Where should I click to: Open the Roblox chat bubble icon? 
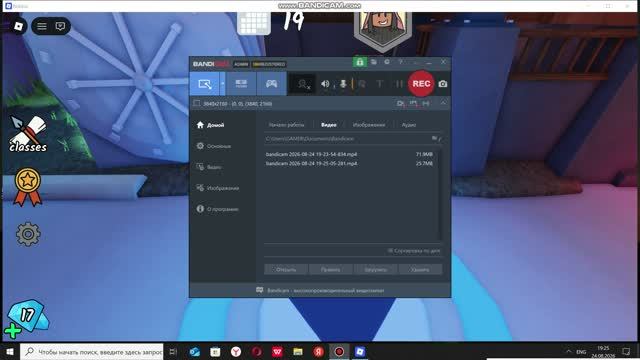tap(60, 26)
